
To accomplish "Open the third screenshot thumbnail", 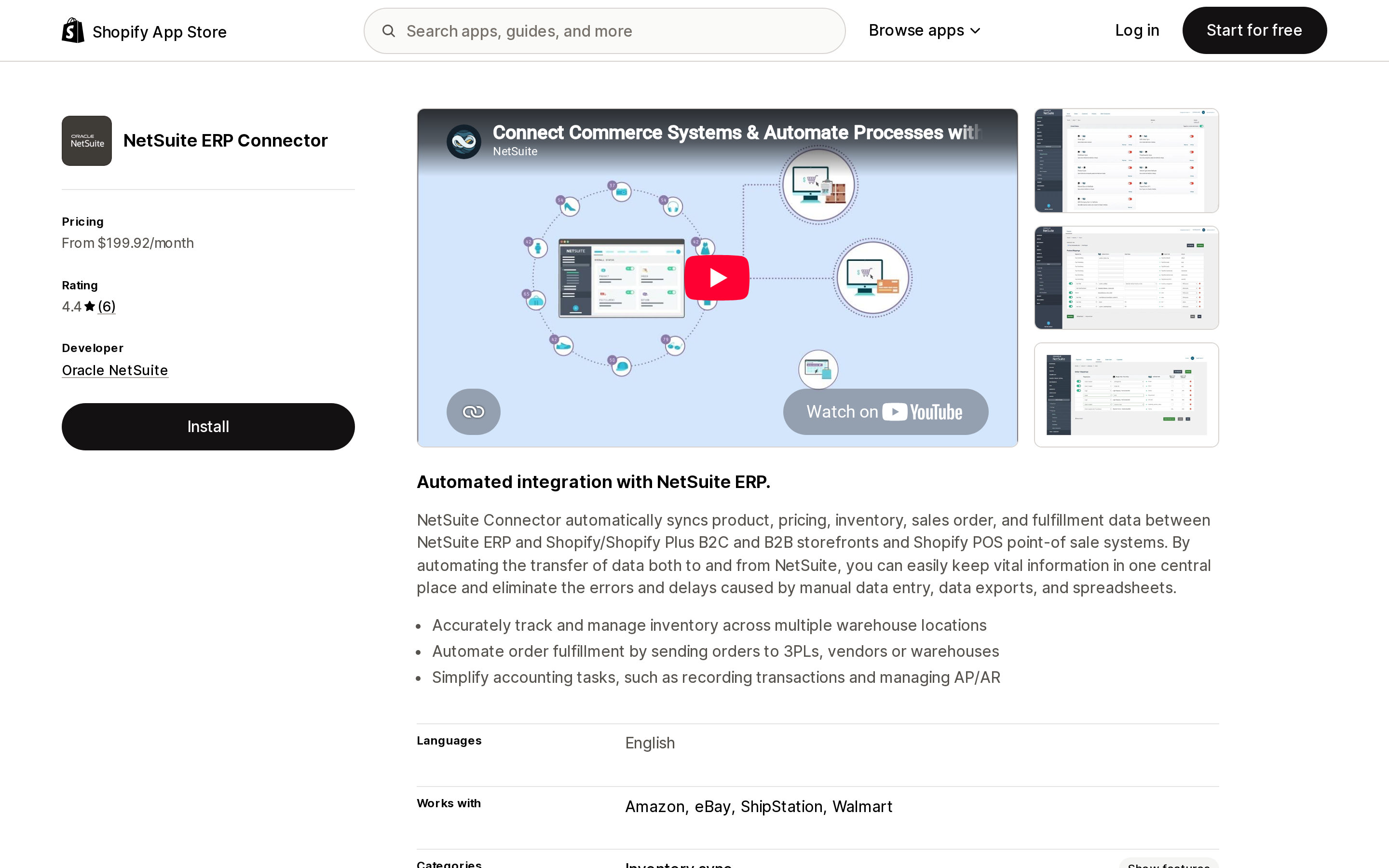I will [x=1126, y=395].
